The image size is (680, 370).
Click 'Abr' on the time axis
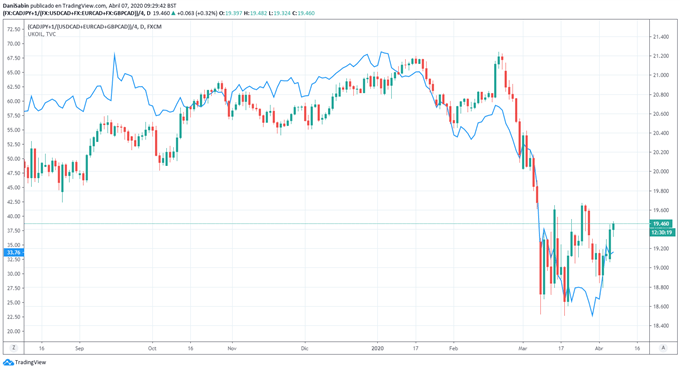[x=599, y=348]
